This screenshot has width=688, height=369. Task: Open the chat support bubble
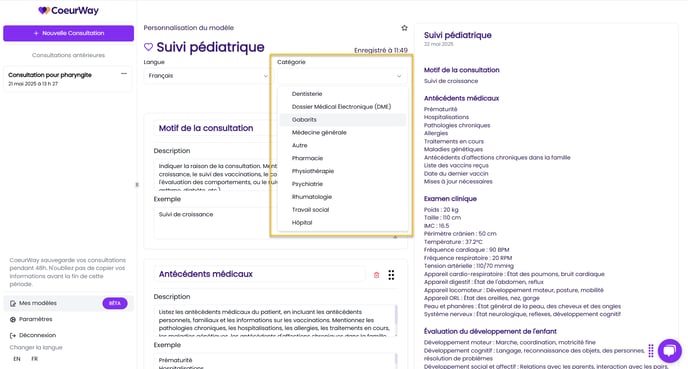(669, 351)
